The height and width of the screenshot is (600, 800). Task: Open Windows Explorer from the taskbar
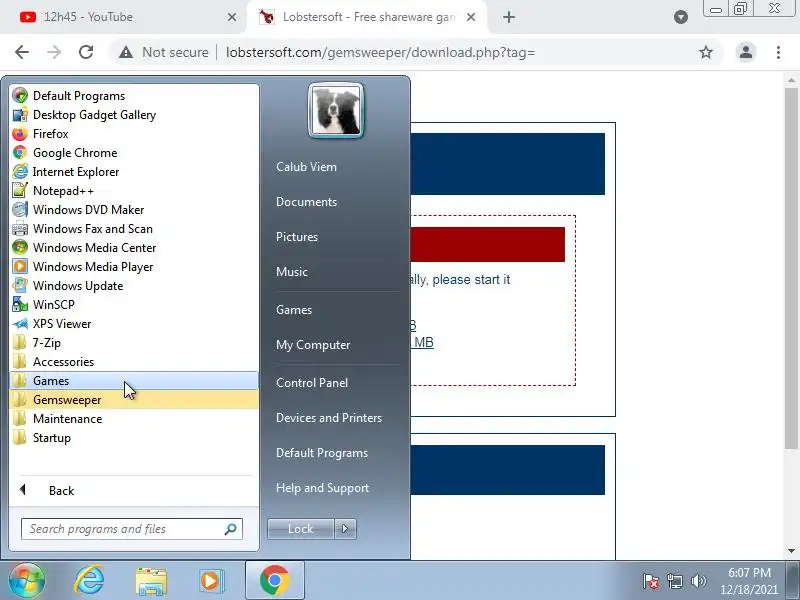point(151,581)
